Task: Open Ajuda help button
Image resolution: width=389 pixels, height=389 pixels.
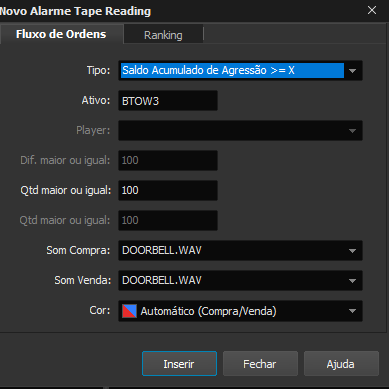Action: (x=341, y=364)
